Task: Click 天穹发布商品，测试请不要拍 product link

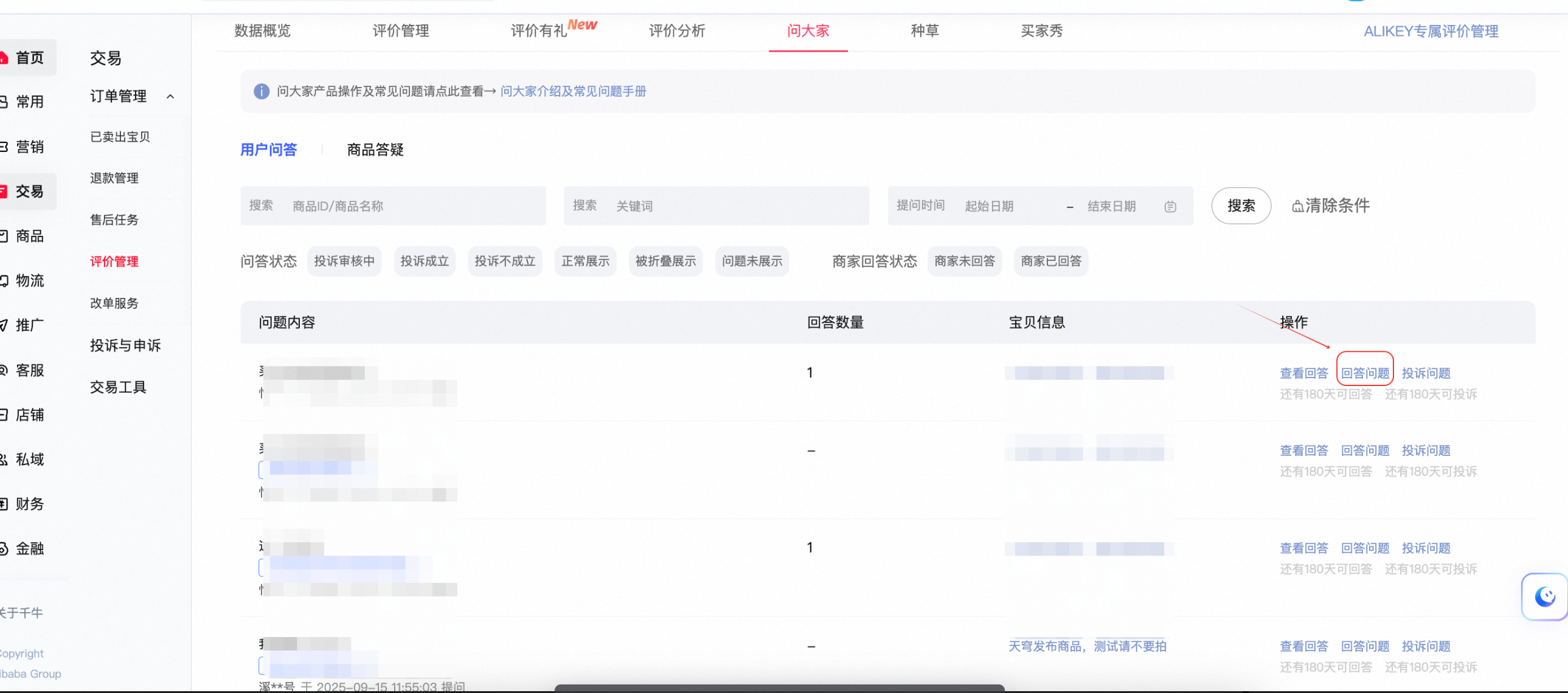Action: 1087,646
